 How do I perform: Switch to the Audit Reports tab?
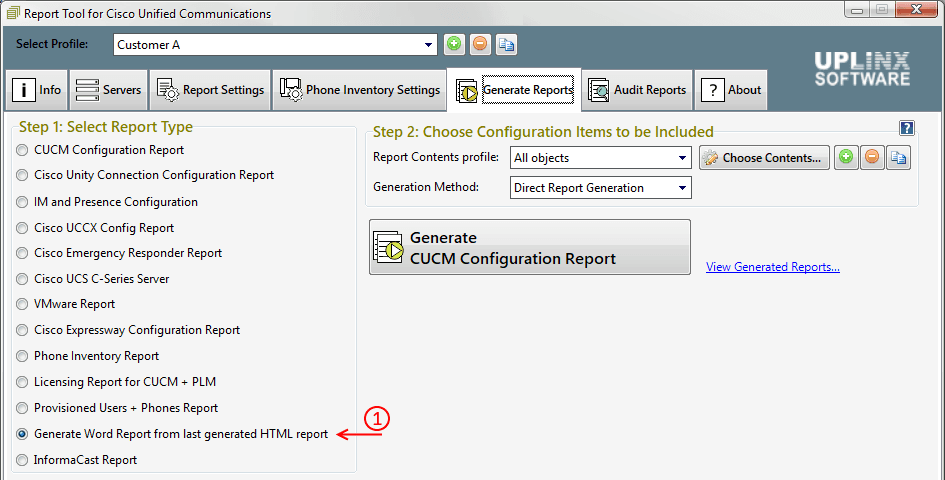click(x=637, y=90)
